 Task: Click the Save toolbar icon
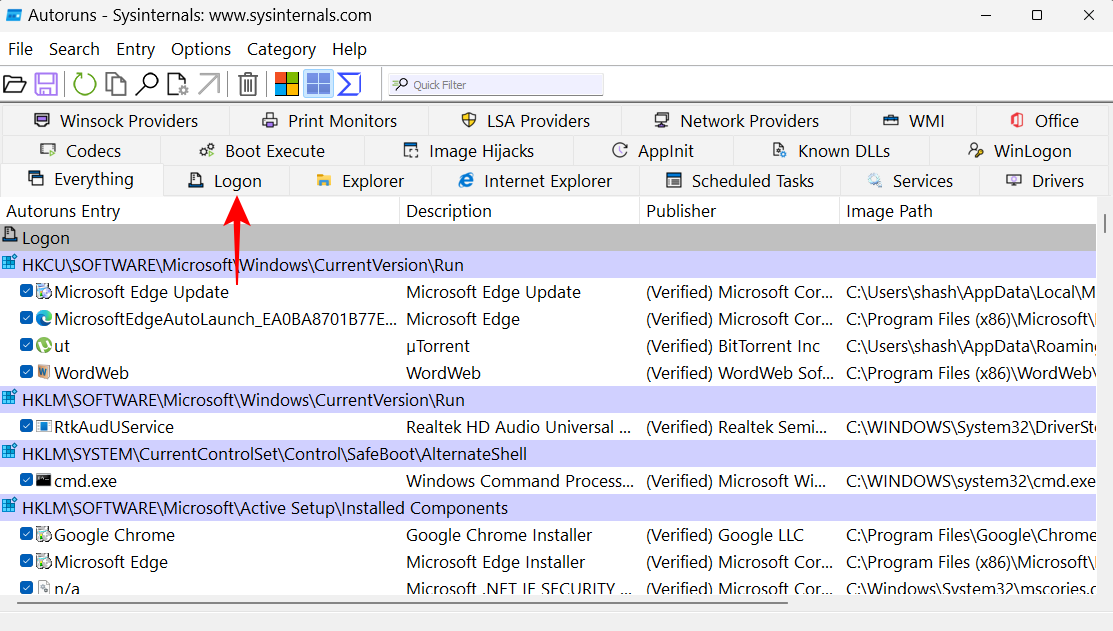(x=46, y=84)
